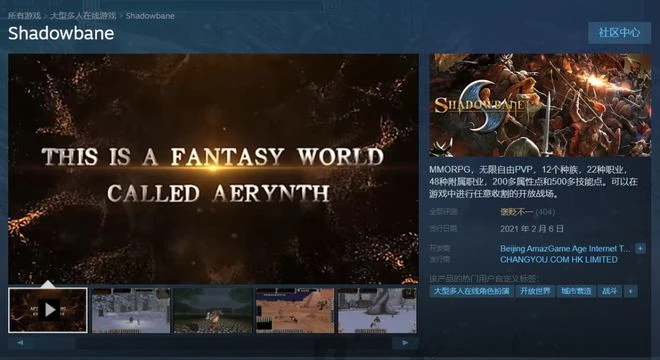Image resolution: width=660 pixels, height=360 pixels.
Task: Select the 开放世界 tag
Action: tap(535, 291)
